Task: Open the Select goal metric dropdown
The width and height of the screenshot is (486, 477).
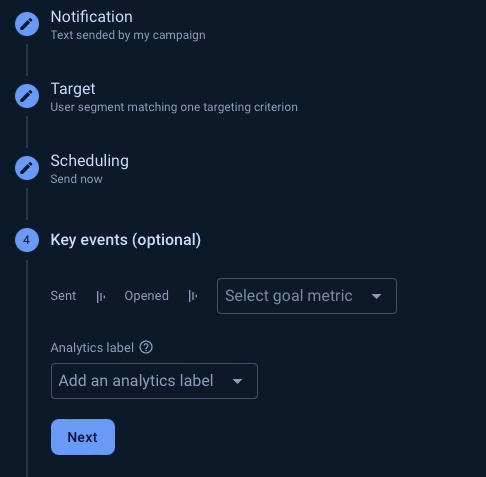Action: pyautogui.click(x=307, y=296)
